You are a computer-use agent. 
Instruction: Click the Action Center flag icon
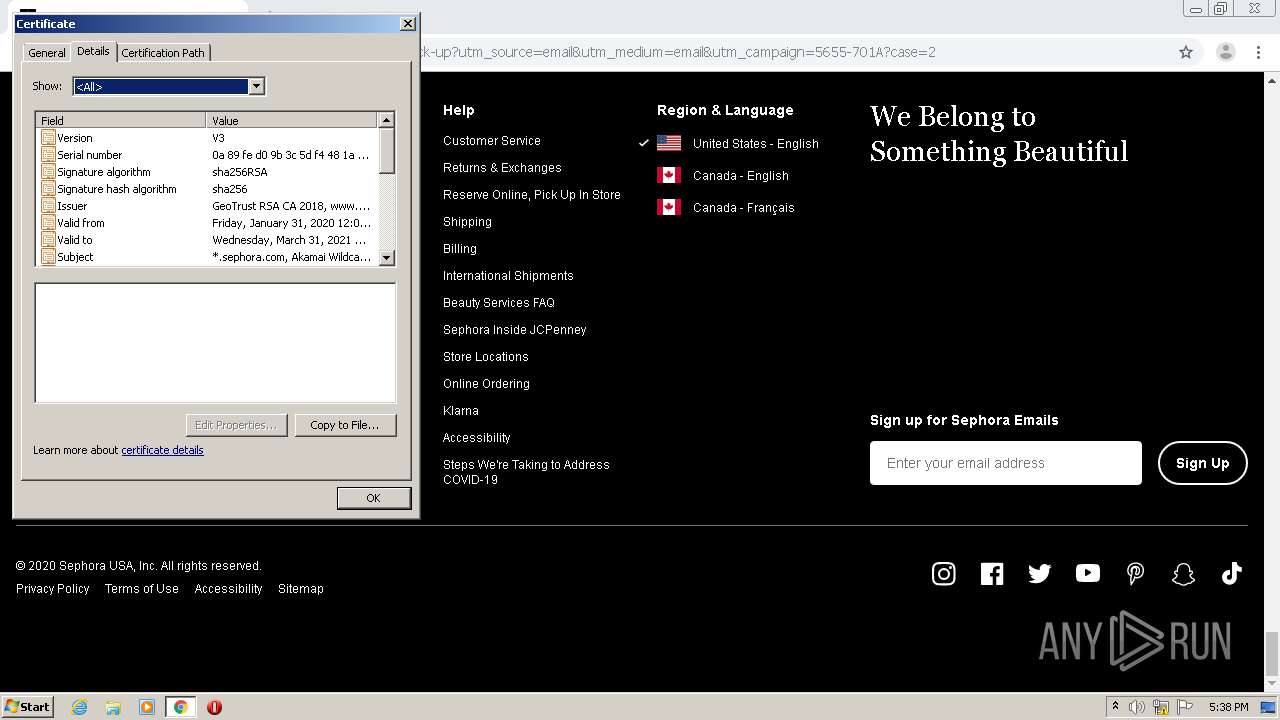(1185, 707)
